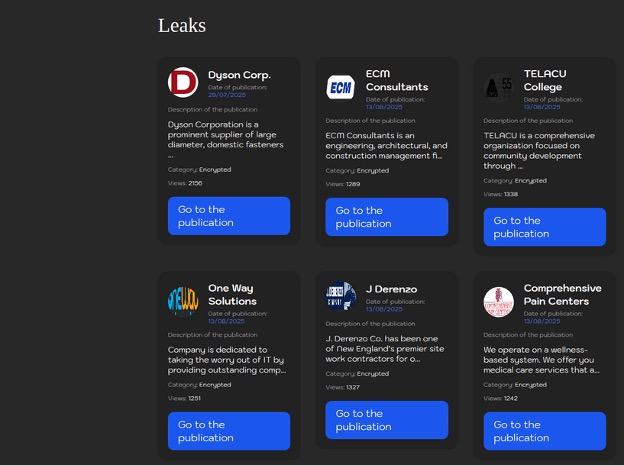This screenshot has height=466, width=624.
Task: Open the One Way Solutions publication button
Action: pos(229,431)
